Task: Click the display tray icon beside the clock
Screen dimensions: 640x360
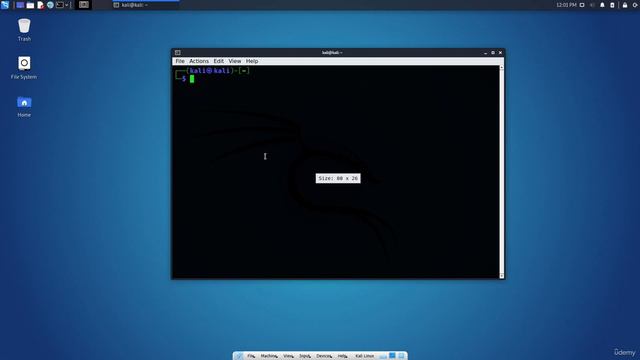Action: point(582,5)
